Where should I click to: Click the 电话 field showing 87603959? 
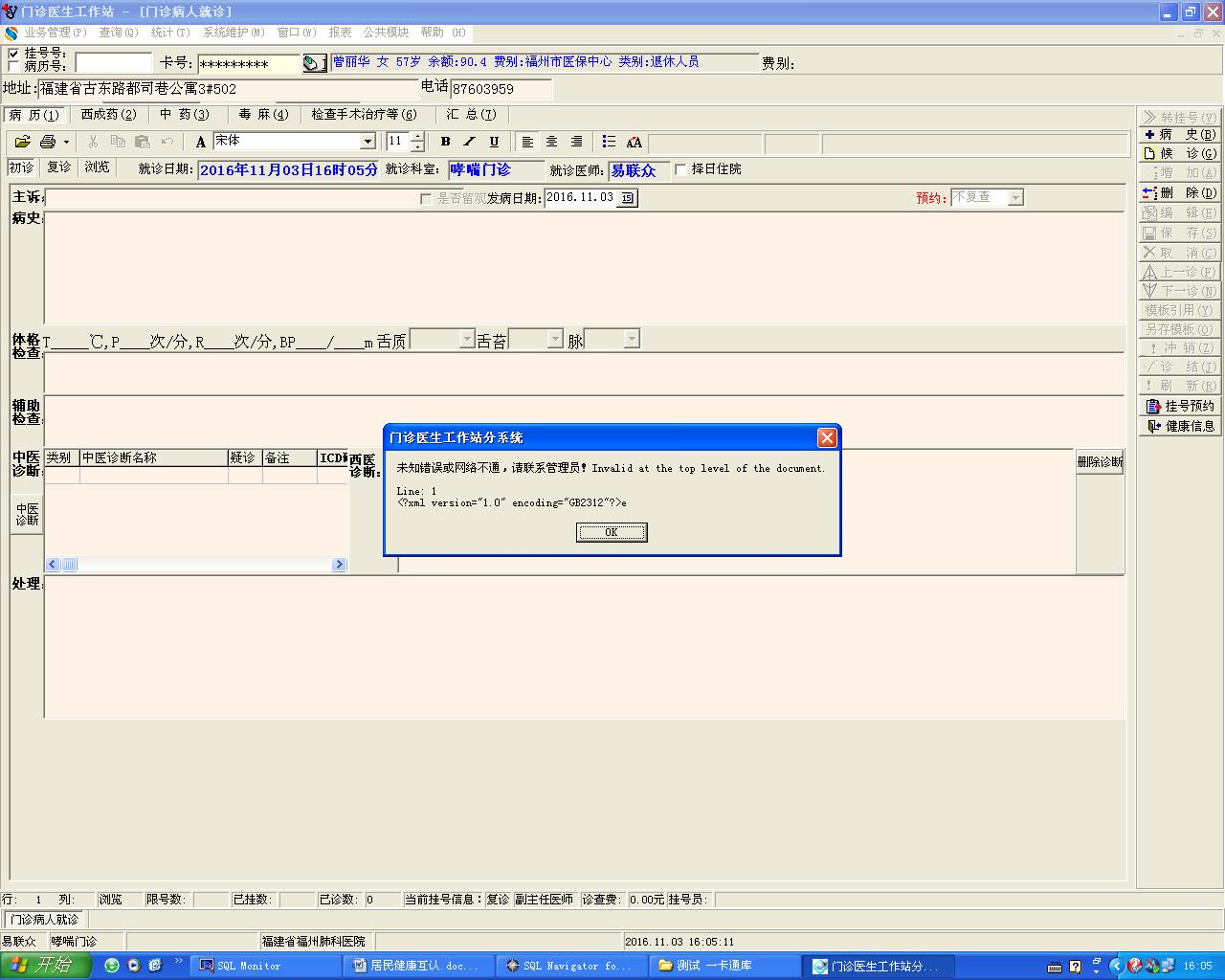pos(501,89)
